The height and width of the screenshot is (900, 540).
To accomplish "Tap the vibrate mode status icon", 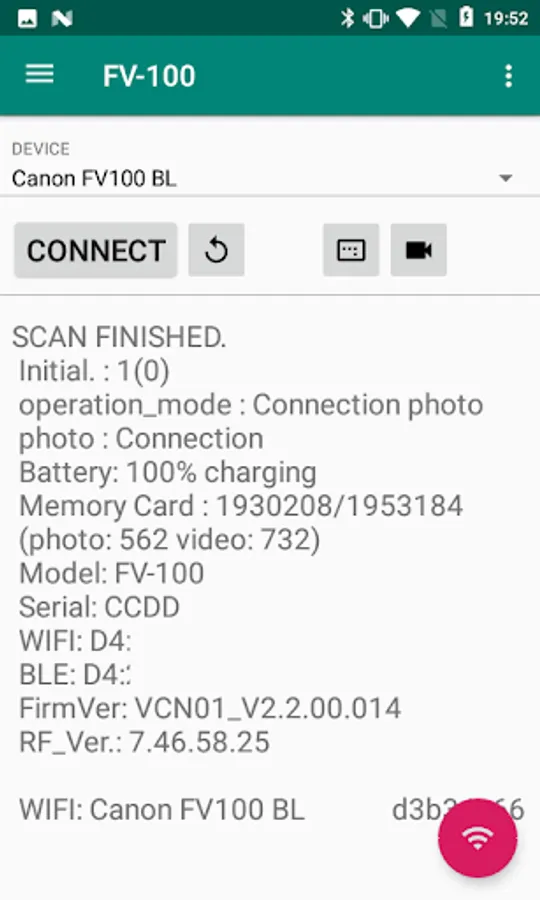I will [x=376, y=19].
